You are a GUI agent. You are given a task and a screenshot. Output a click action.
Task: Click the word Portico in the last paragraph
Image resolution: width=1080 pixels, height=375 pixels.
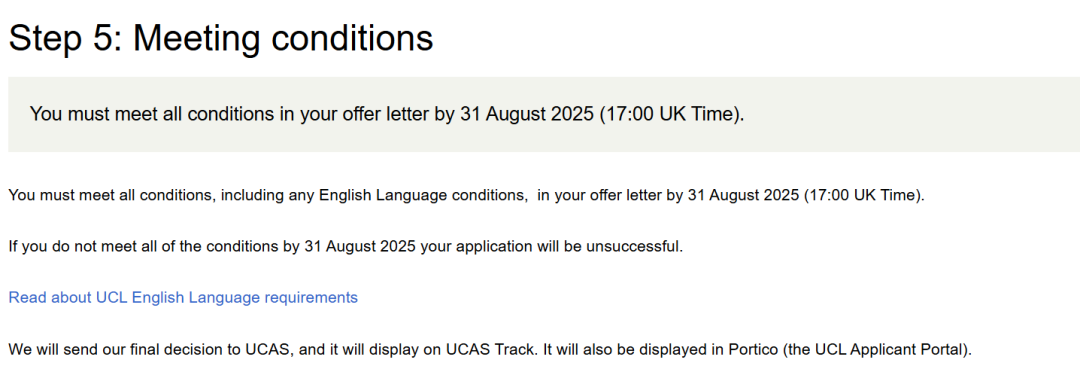tap(753, 349)
